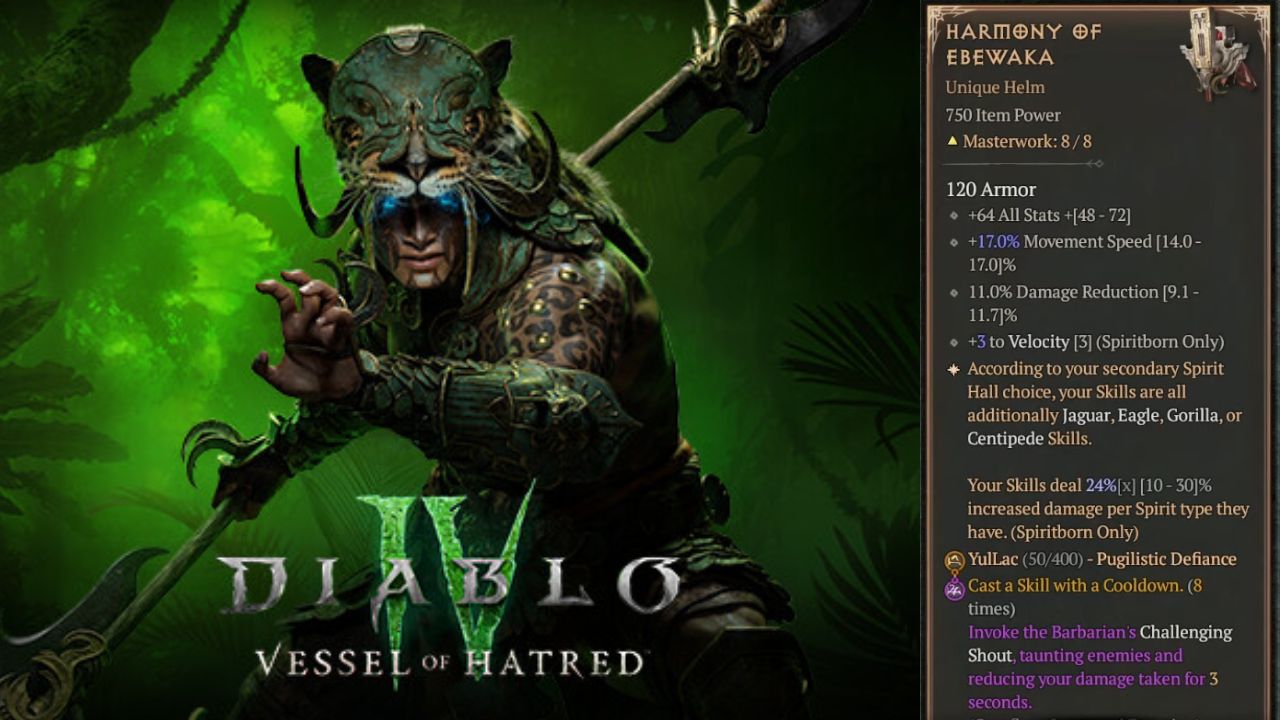Click the YulLac Pugilistic Defiance runeword text
The height and width of the screenshot is (720, 1280).
pos(1102,559)
